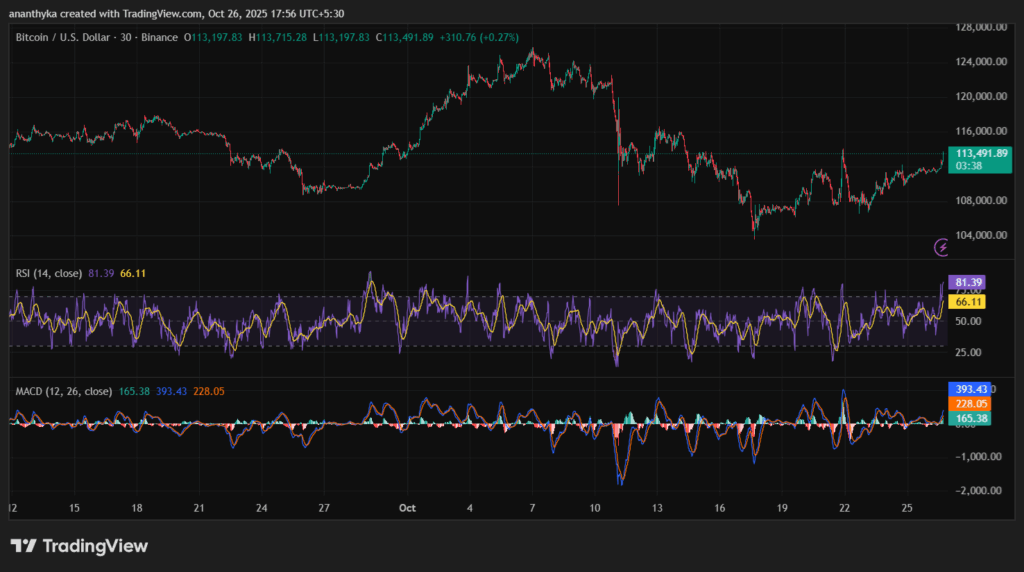Viewport: 1024px width, 572px height.
Task: Click the teal histogram tag 165.38
Action: click(967, 419)
